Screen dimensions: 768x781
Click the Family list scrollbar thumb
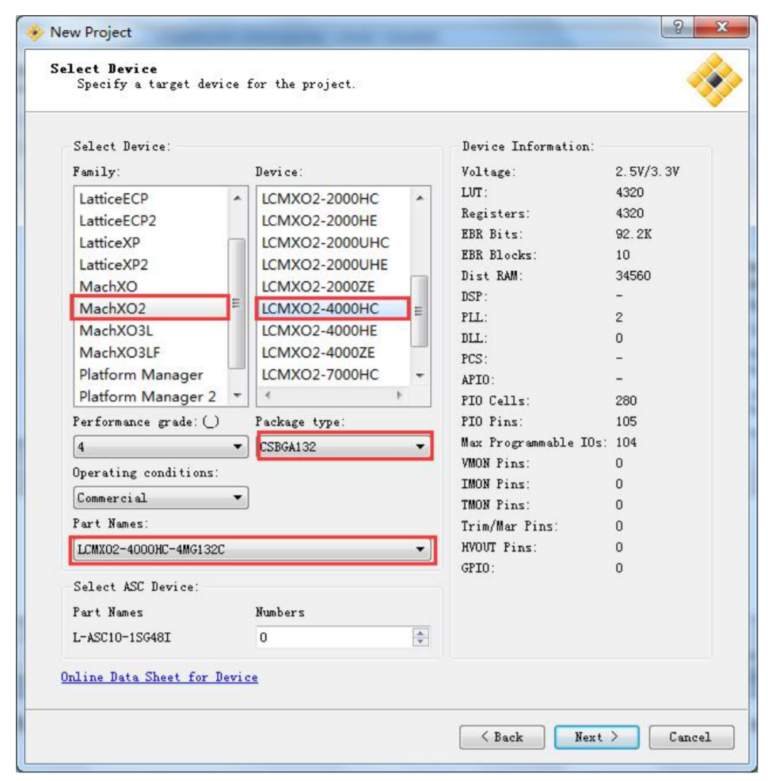pyautogui.click(x=237, y=303)
